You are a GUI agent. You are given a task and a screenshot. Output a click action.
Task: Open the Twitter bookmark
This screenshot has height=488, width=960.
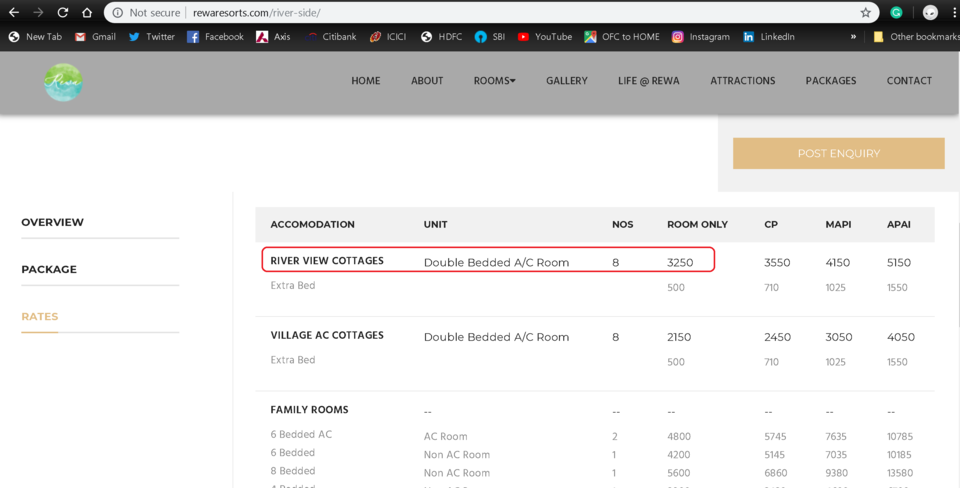tap(151, 37)
